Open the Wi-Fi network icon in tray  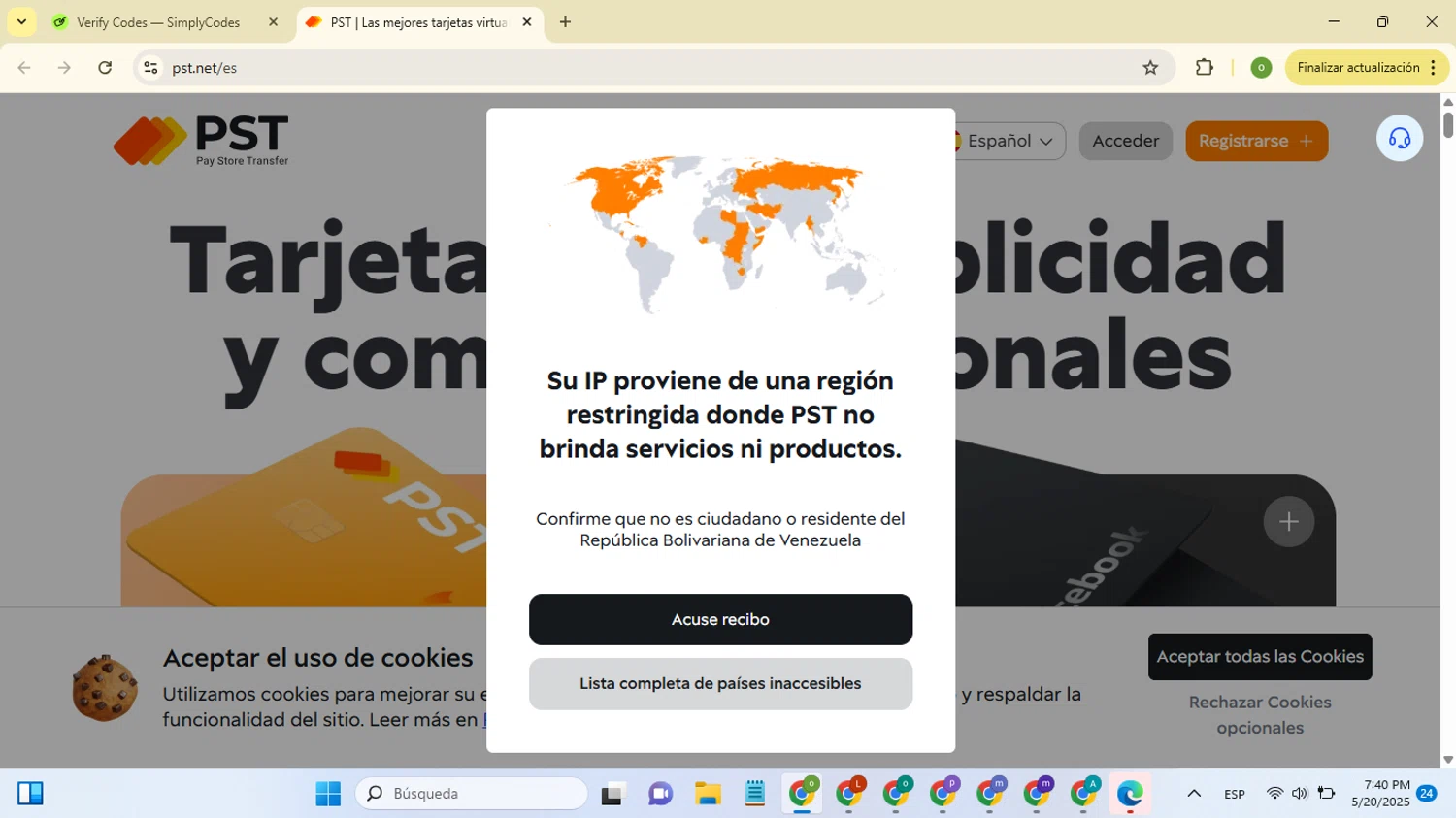click(1274, 794)
